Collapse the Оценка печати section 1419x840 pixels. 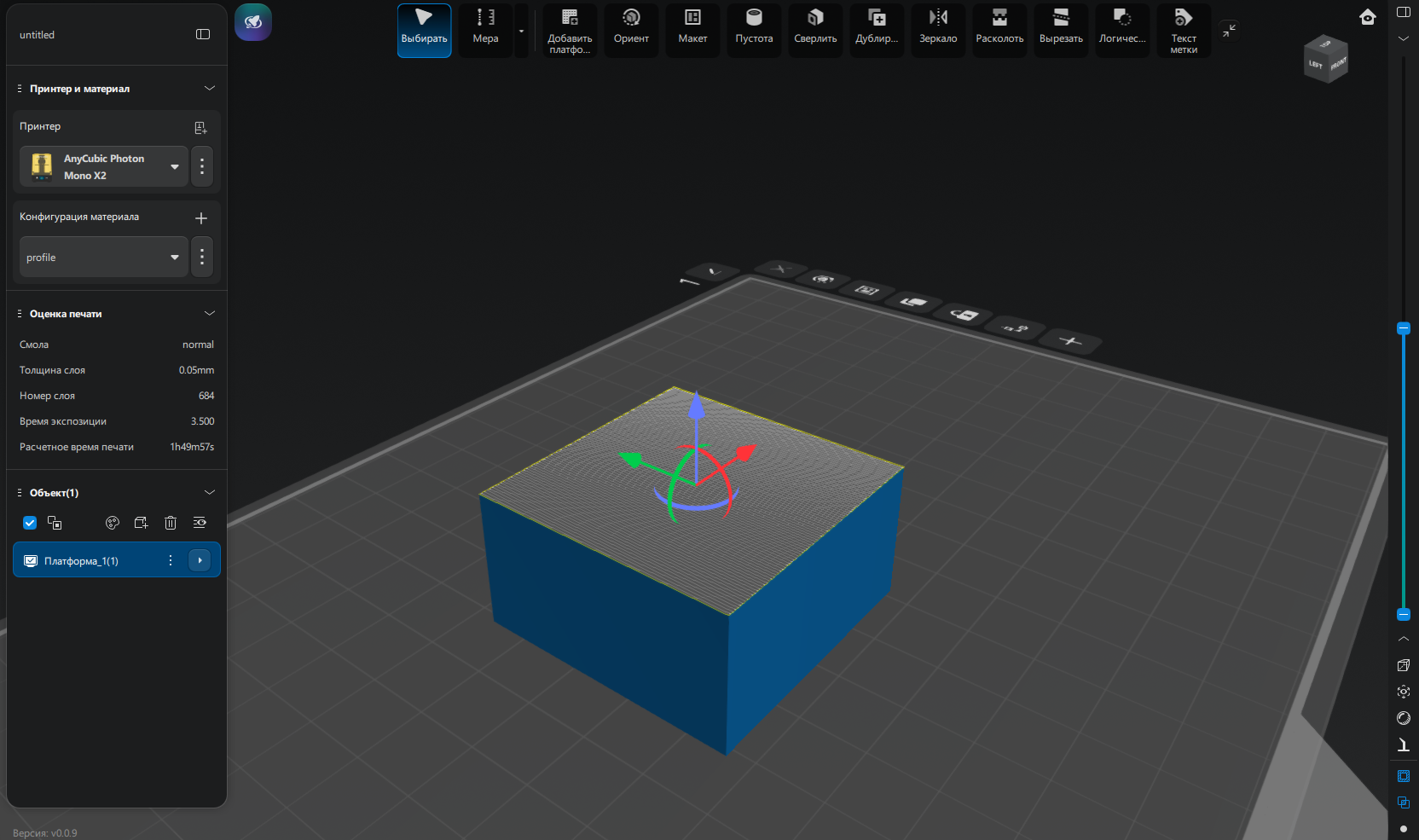(x=210, y=314)
